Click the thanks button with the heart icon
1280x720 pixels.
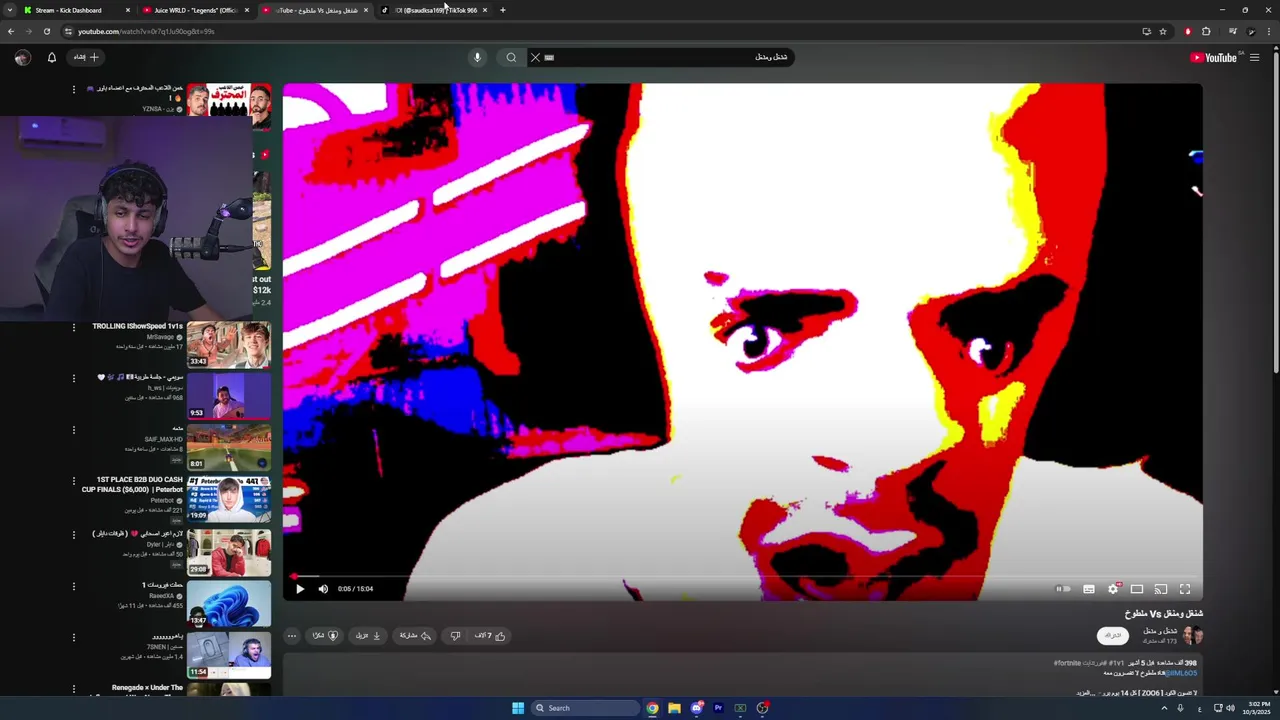[x=325, y=636]
